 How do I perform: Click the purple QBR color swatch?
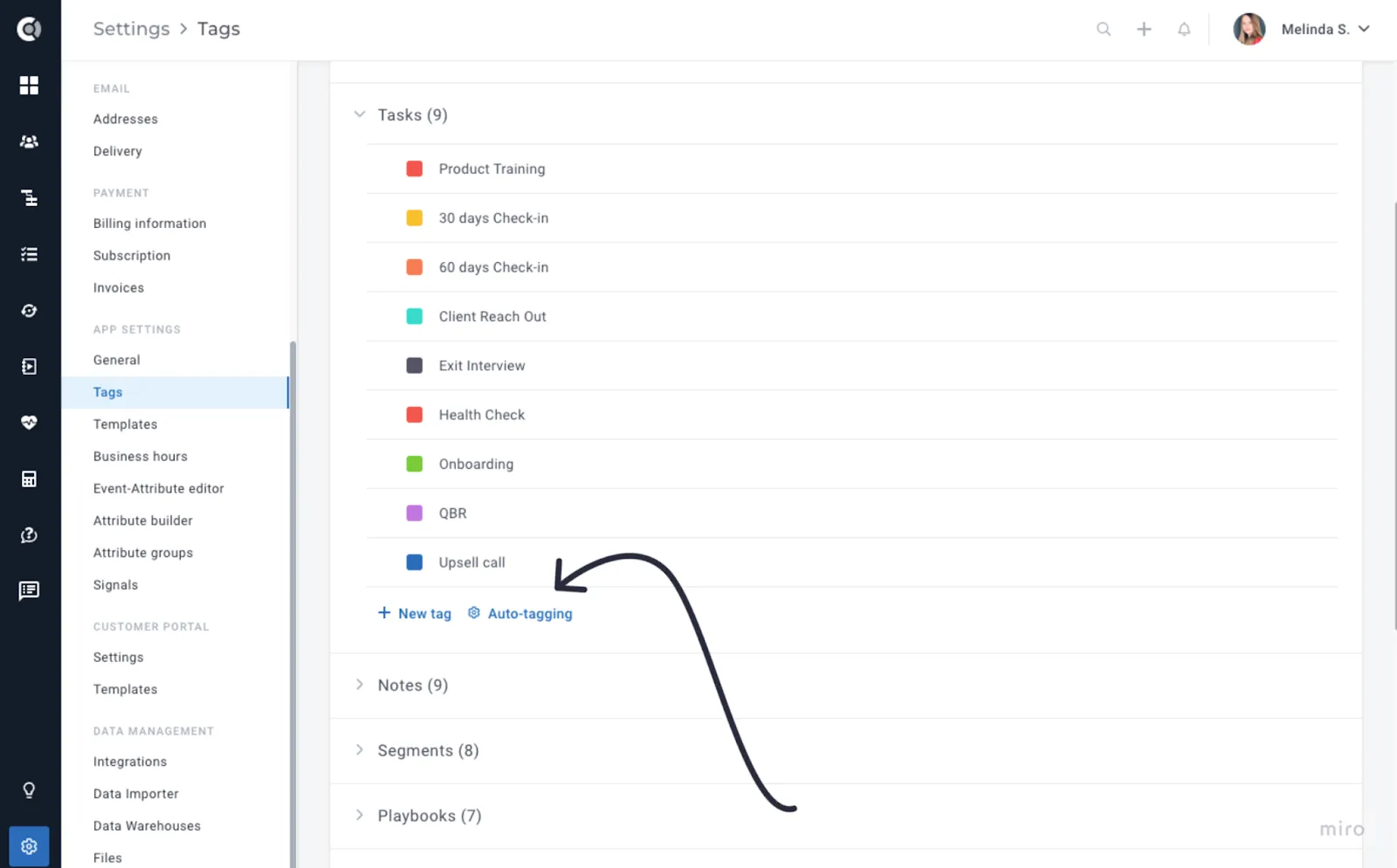tap(415, 513)
